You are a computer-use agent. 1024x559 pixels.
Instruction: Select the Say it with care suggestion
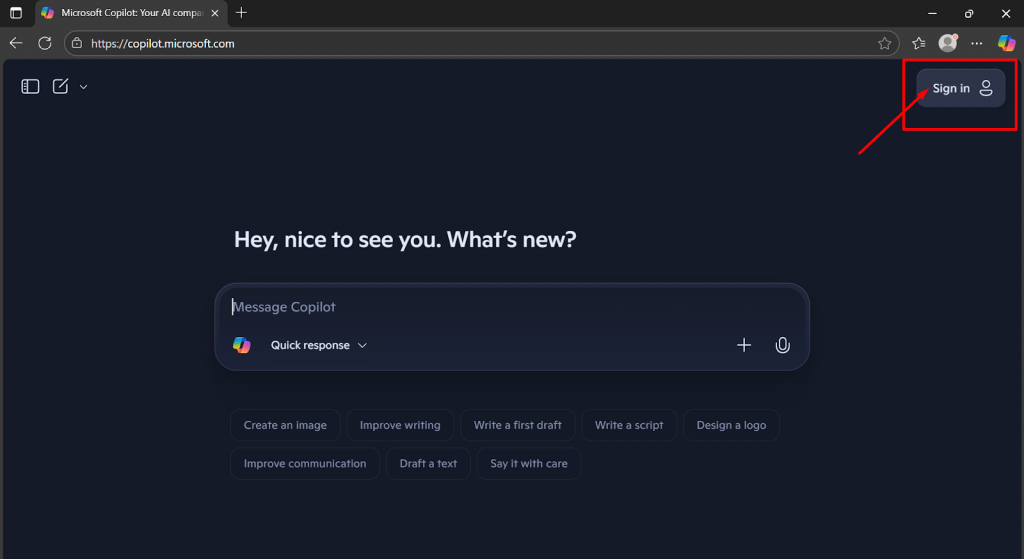(x=529, y=464)
